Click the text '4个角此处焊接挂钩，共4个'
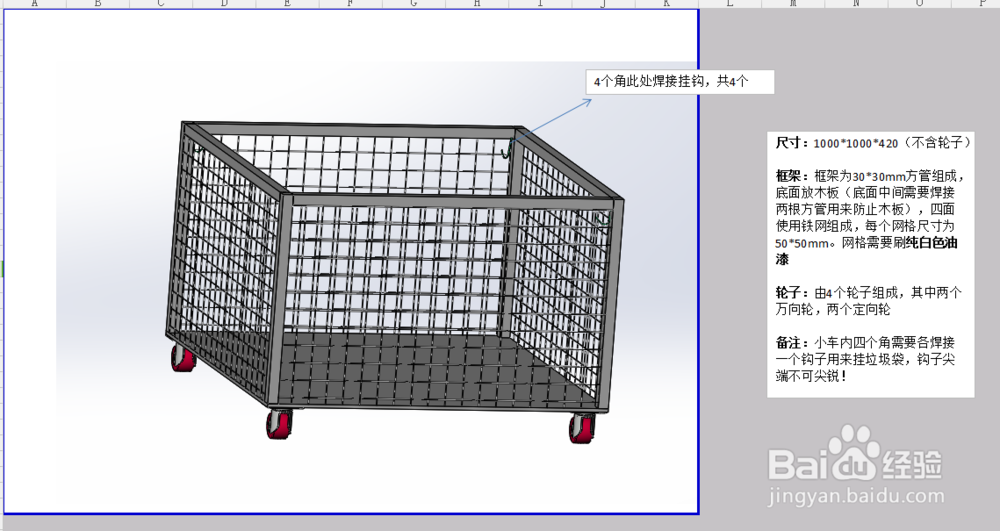 pyautogui.click(x=672, y=82)
